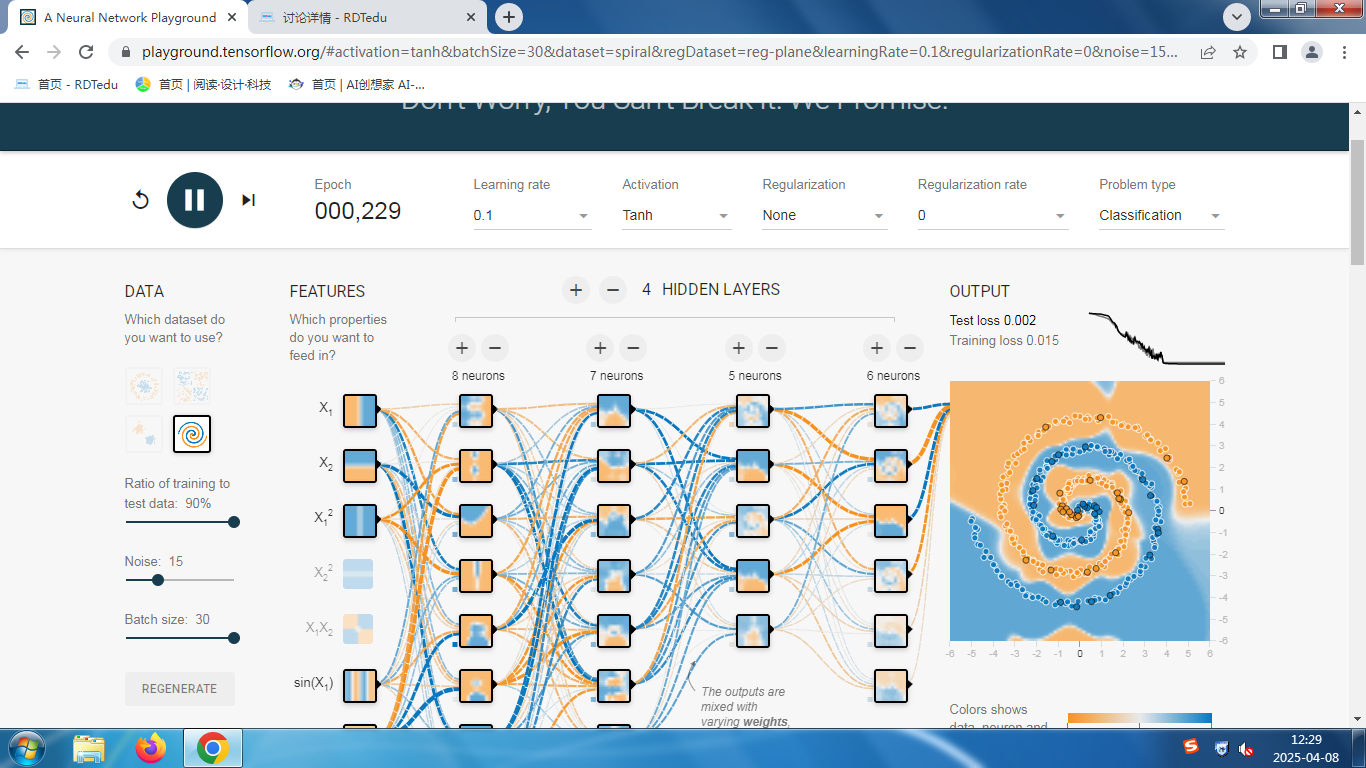Remove a neuron from the 6 neurons layer
The height and width of the screenshot is (768, 1366).
point(909,348)
